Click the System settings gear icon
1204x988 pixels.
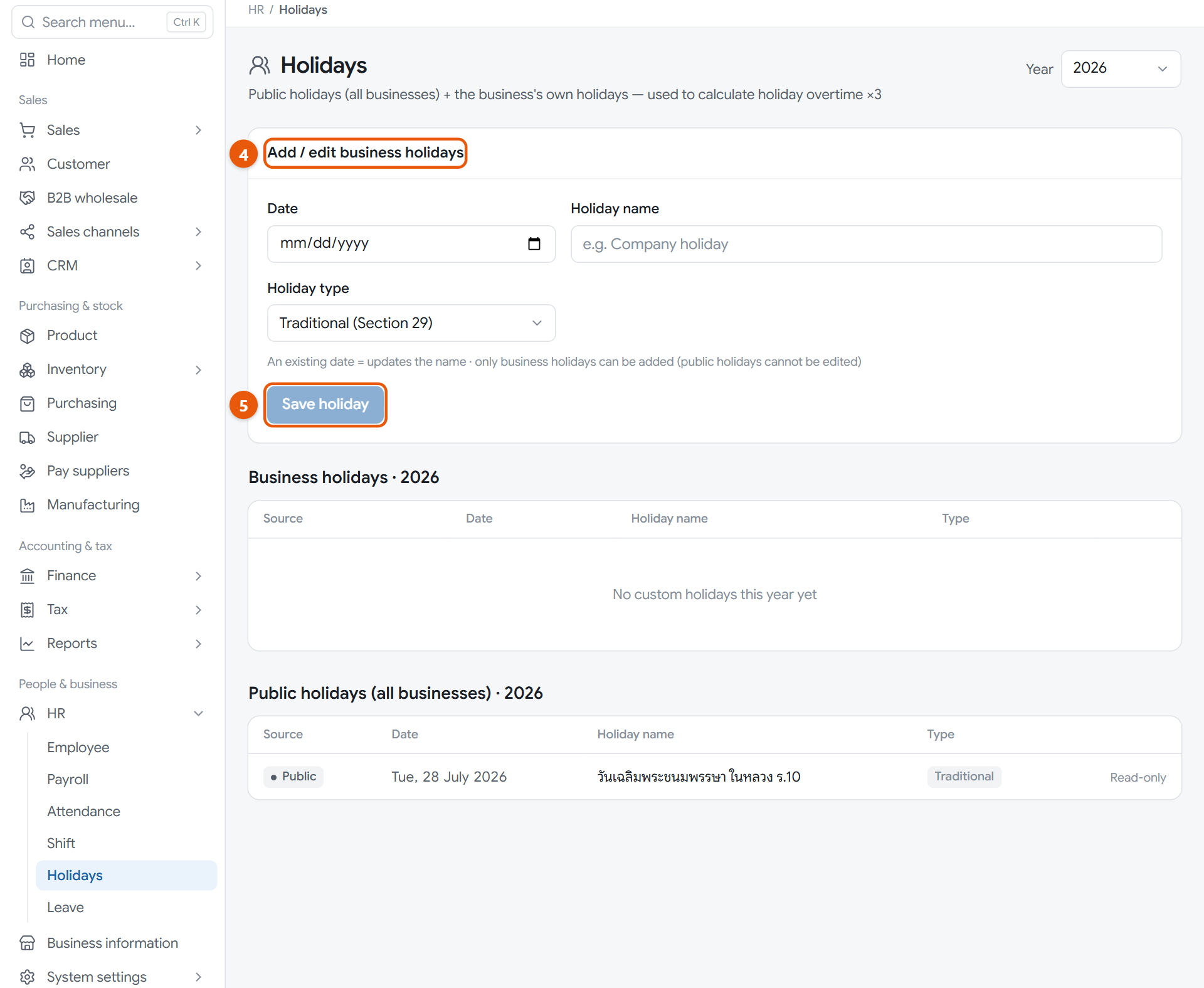[x=27, y=977]
